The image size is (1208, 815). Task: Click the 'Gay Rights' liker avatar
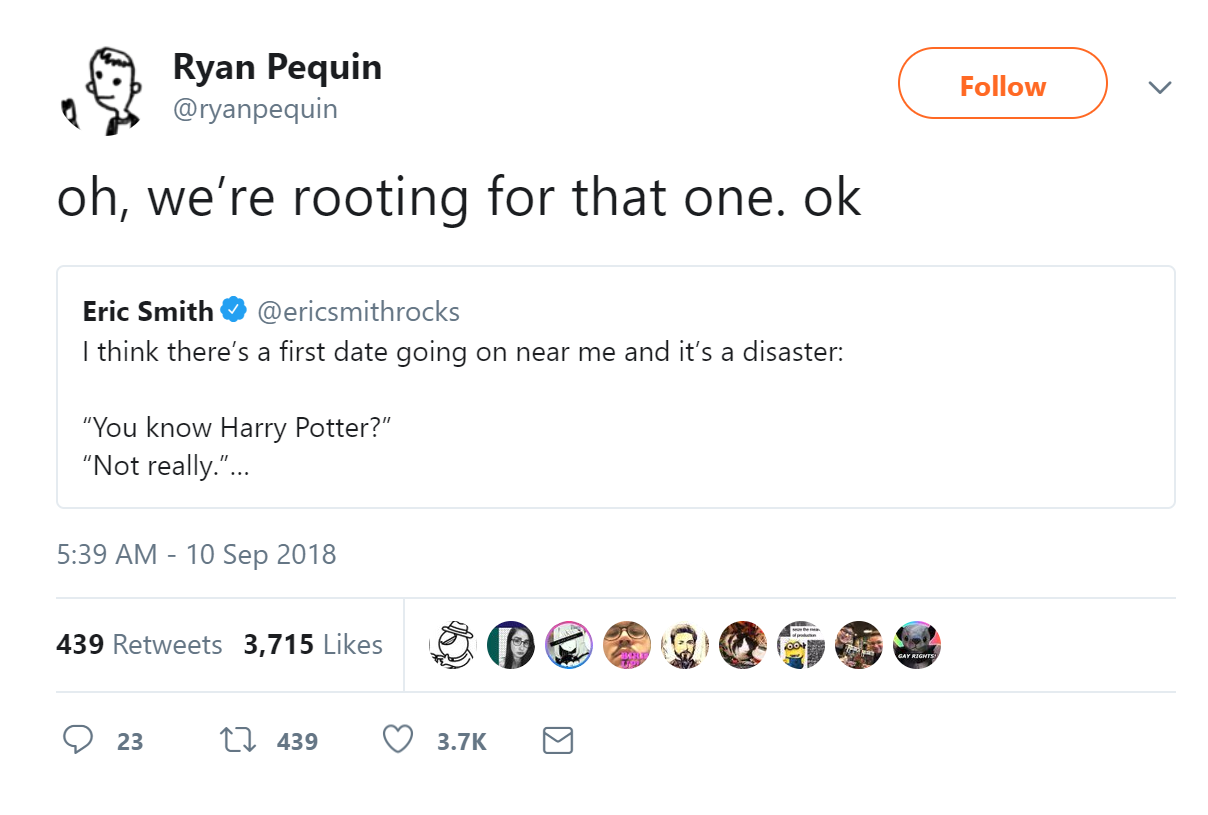(916, 645)
